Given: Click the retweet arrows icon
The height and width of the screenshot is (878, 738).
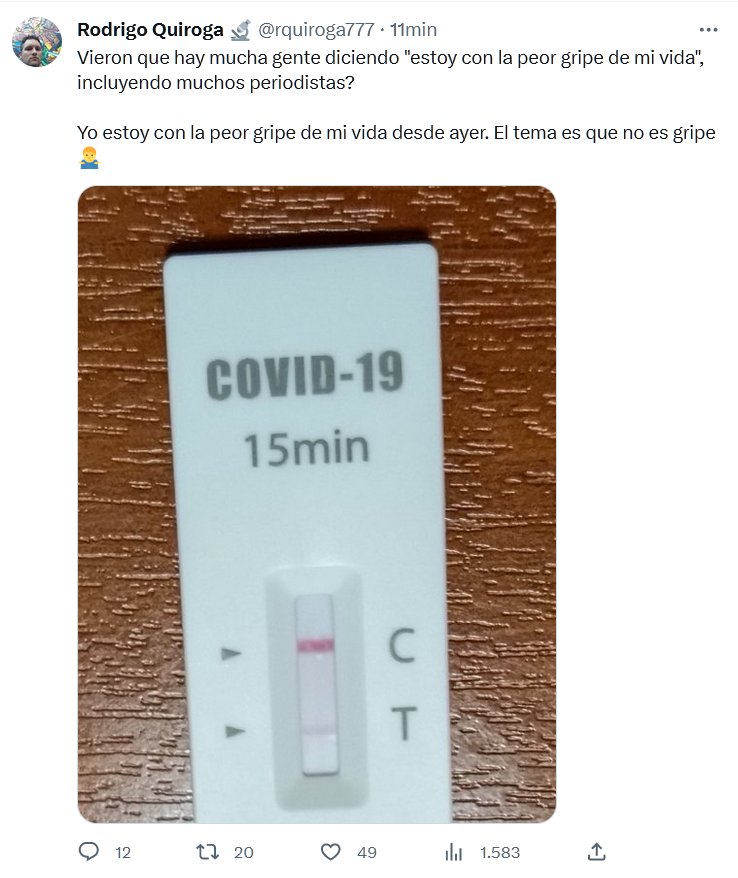Looking at the screenshot, I should pyautogui.click(x=207, y=852).
